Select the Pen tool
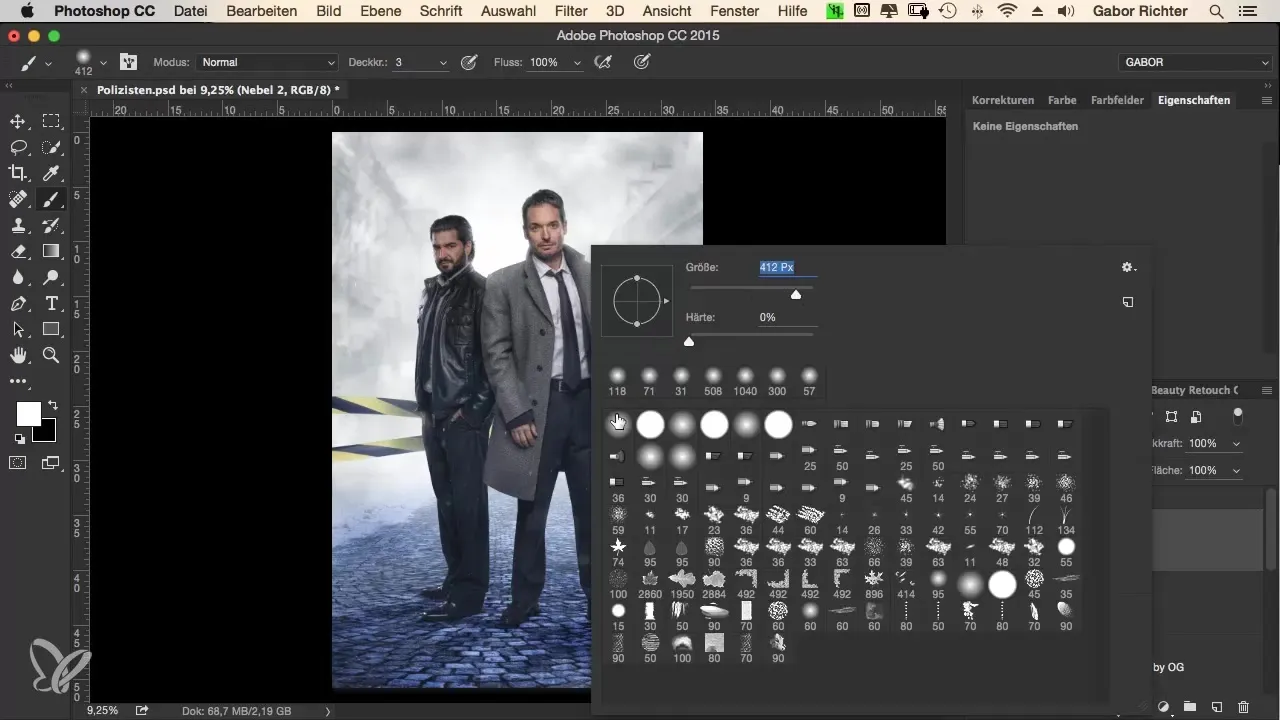The height and width of the screenshot is (720, 1280). (x=18, y=304)
